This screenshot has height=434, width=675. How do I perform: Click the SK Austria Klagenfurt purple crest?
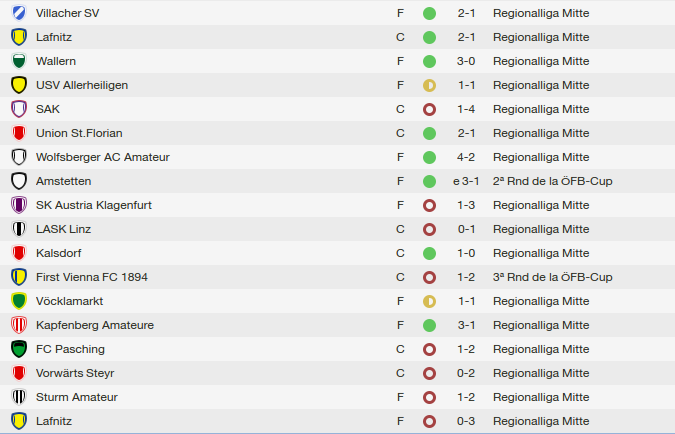click(x=19, y=205)
